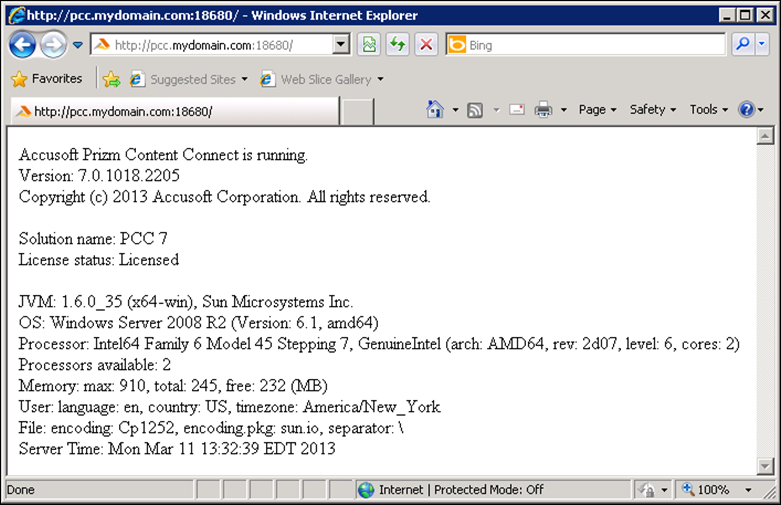The image size is (781, 505).
Task: Add to Favorites Bar star icon
Action: [112, 79]
